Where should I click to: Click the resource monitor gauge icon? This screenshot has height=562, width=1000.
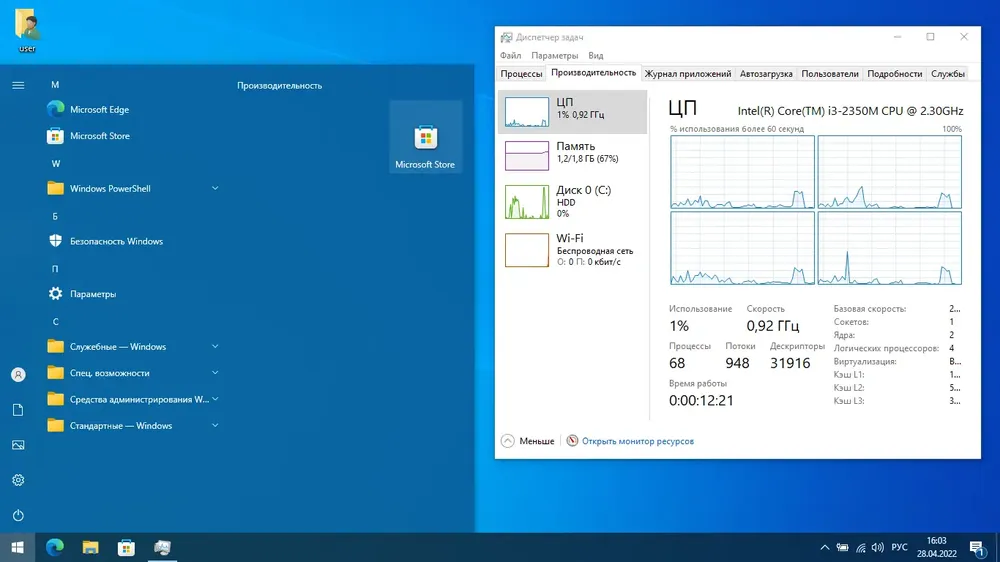coord(572,441)
